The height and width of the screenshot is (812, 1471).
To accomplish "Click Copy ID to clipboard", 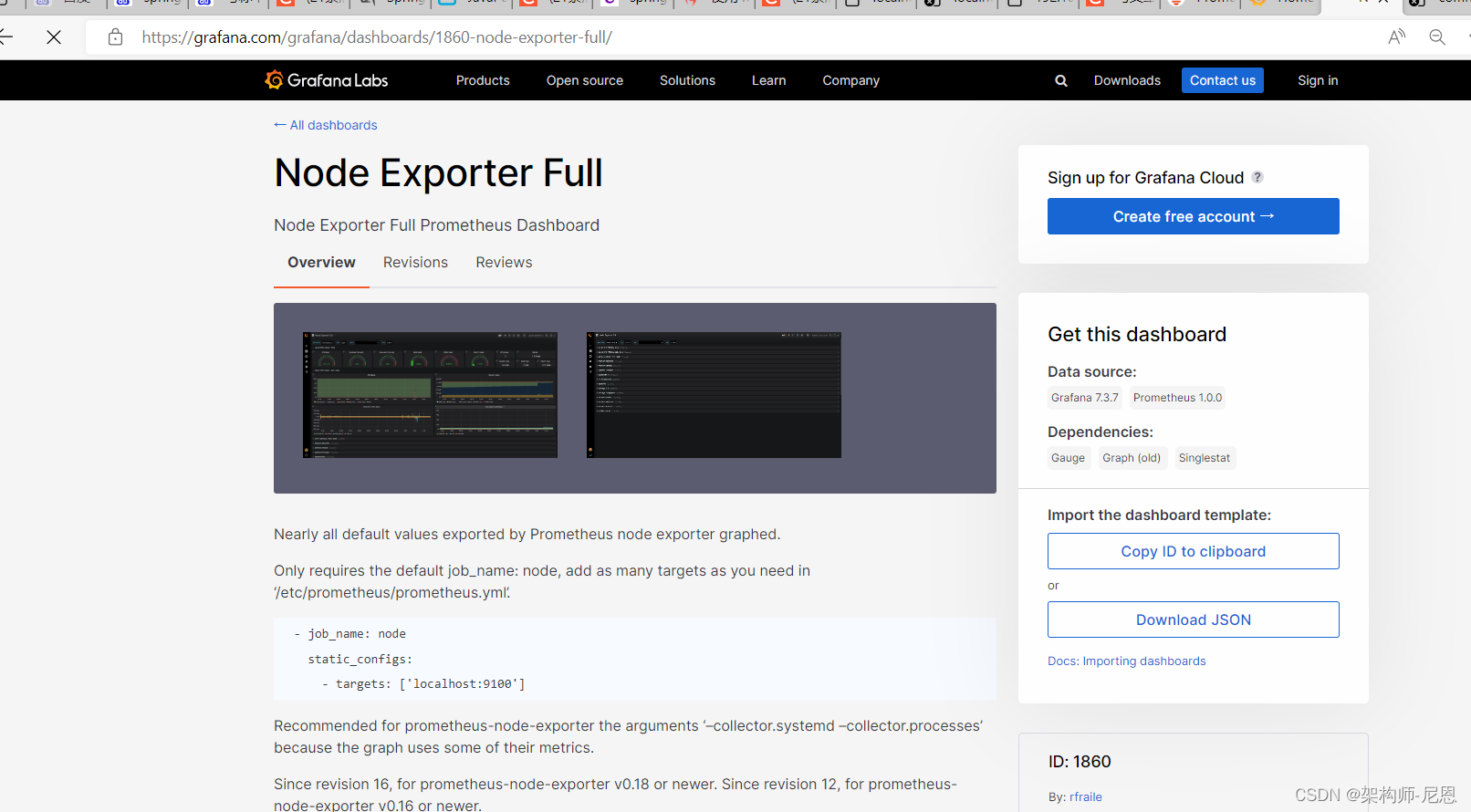I will point(1193,551).
